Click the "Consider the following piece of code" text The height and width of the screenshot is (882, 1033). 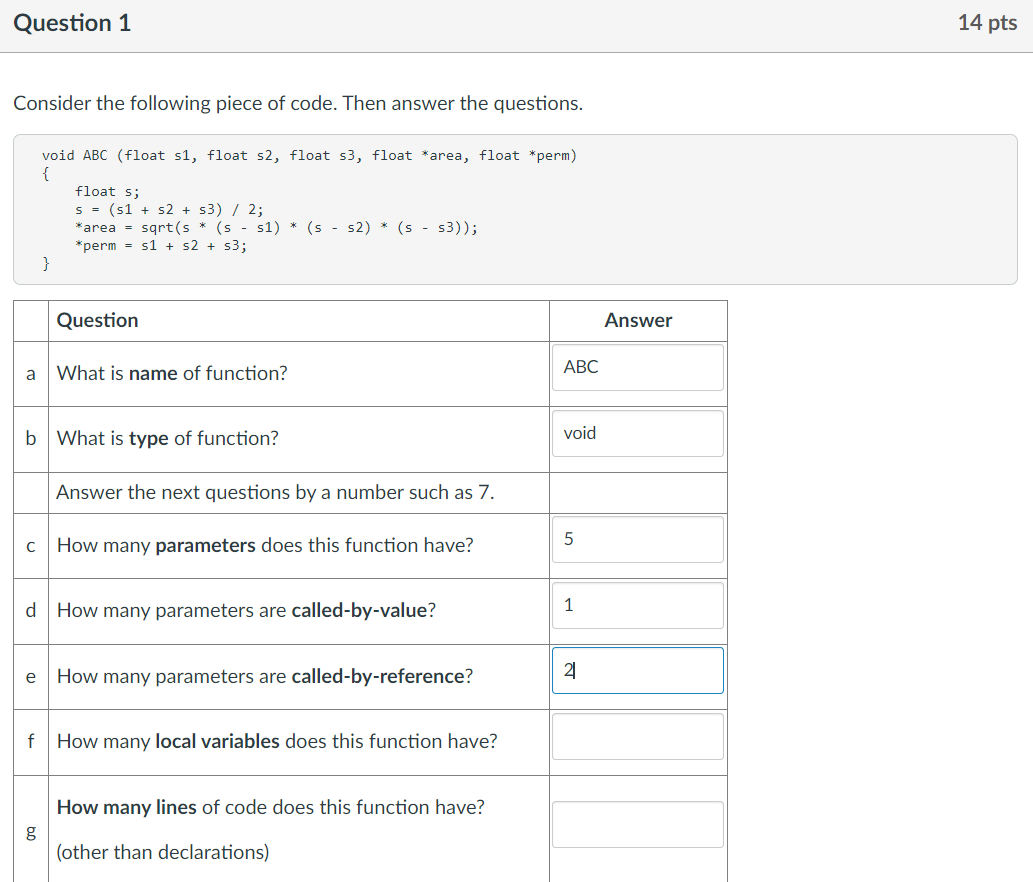pyautogui.click(x=297, y=103)
